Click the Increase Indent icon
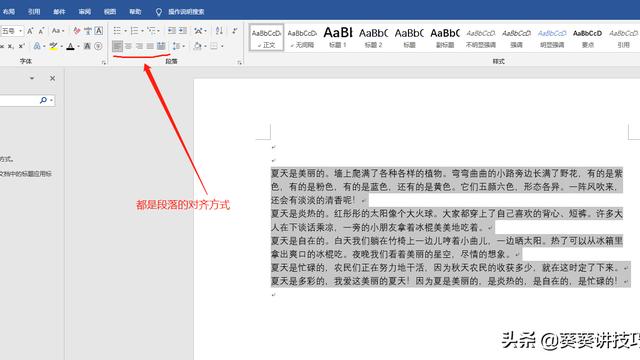Viewport: 640px width, 360px height. (183, 31)
